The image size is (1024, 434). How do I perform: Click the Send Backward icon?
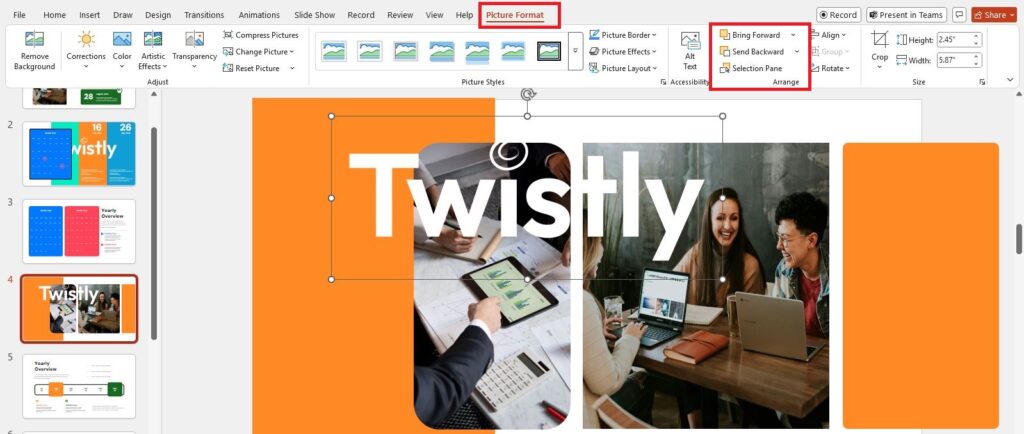pos(724,52)
